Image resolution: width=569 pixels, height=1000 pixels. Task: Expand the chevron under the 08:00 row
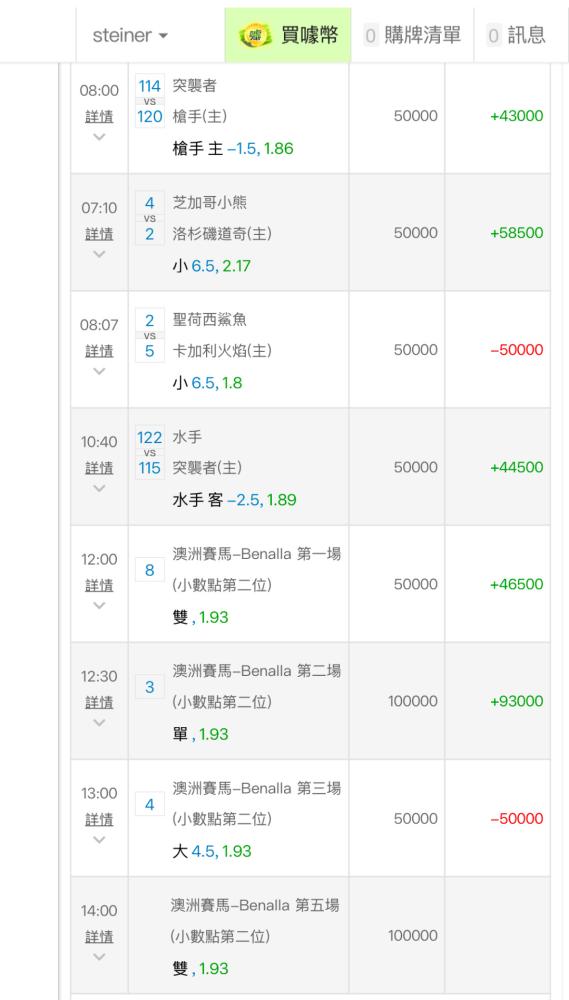point(99,136)
